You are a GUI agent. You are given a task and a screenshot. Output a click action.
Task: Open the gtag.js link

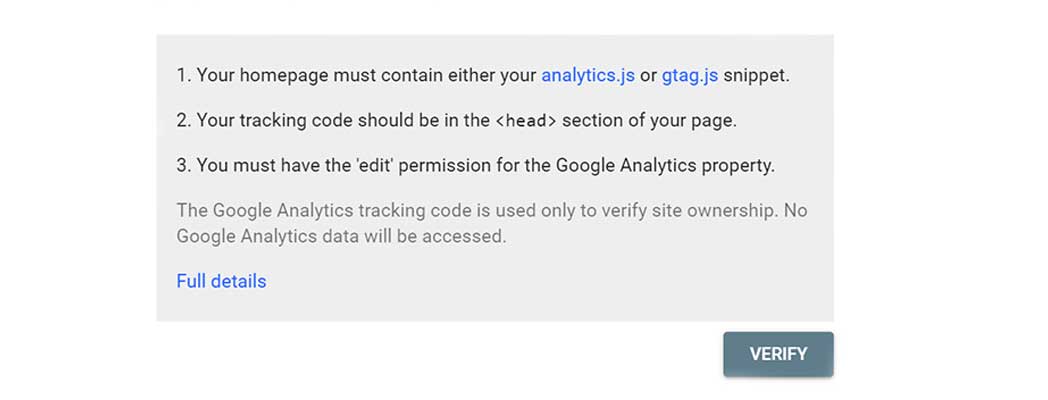coord(690,75)
